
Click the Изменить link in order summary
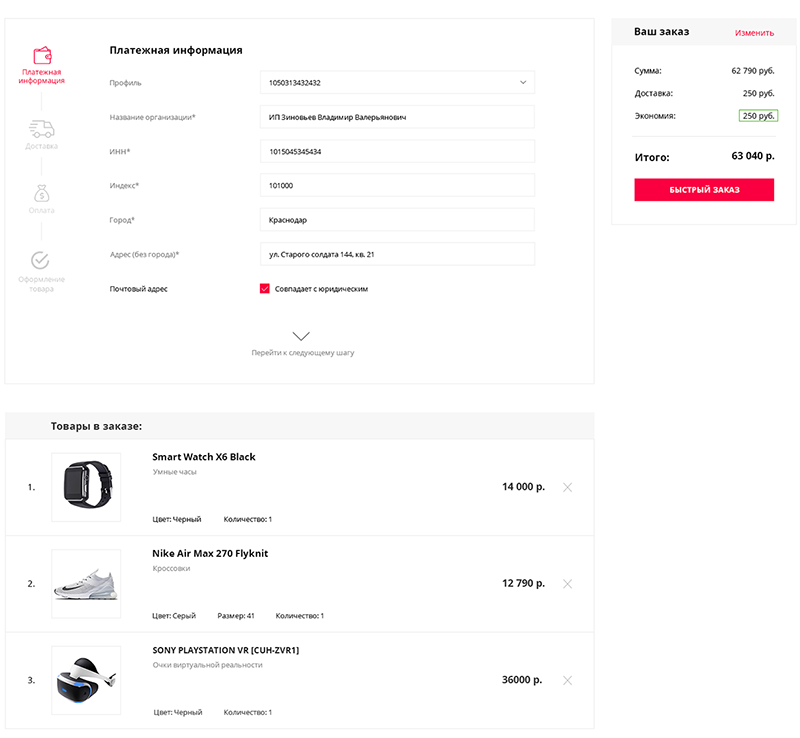coord(754,33)
